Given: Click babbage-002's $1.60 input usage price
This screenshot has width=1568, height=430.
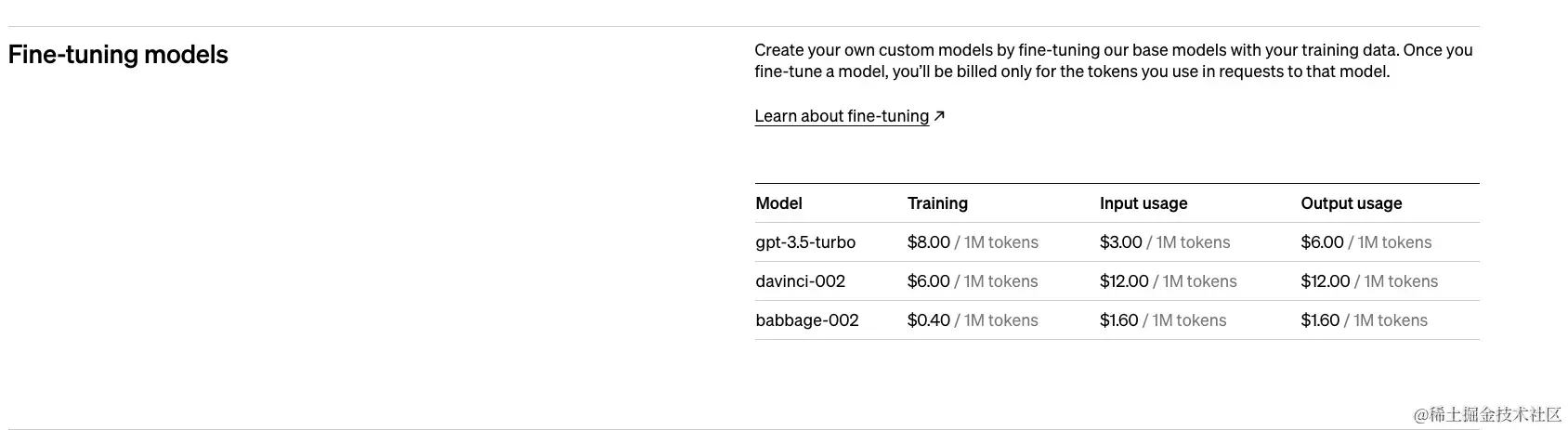Looking at the screenshot, I should click(1118, 320).
